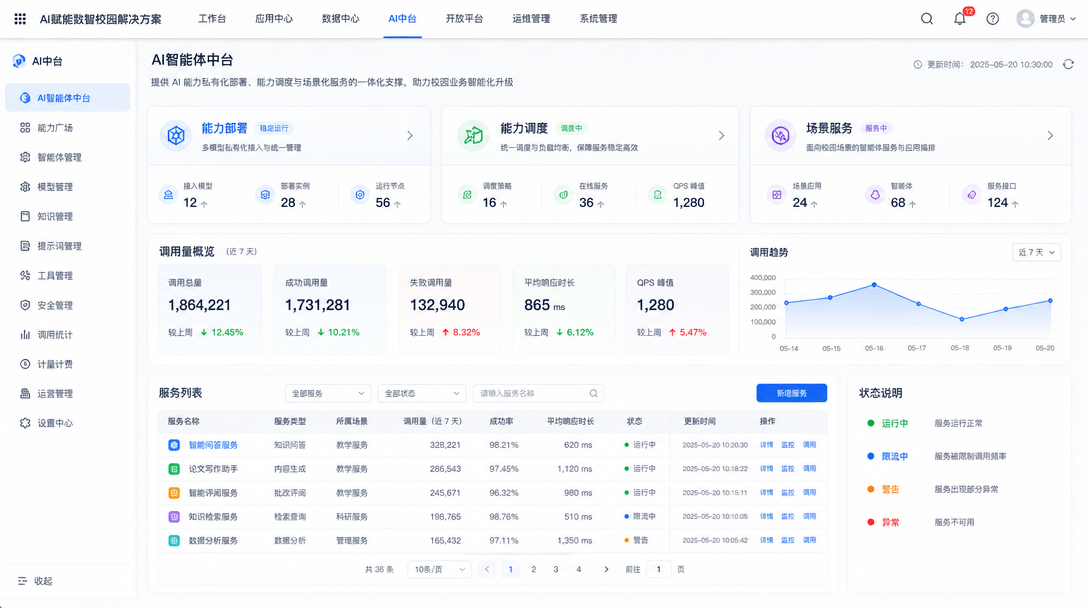1088x608 pixels.
Task: Go to pagination page 4
Action: (x=579, y=569)
